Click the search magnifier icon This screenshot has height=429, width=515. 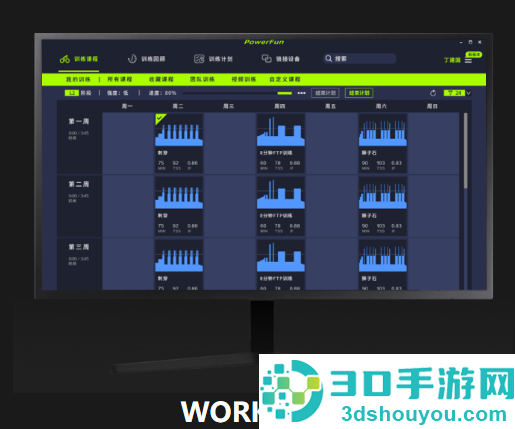[x=328, y=59]
